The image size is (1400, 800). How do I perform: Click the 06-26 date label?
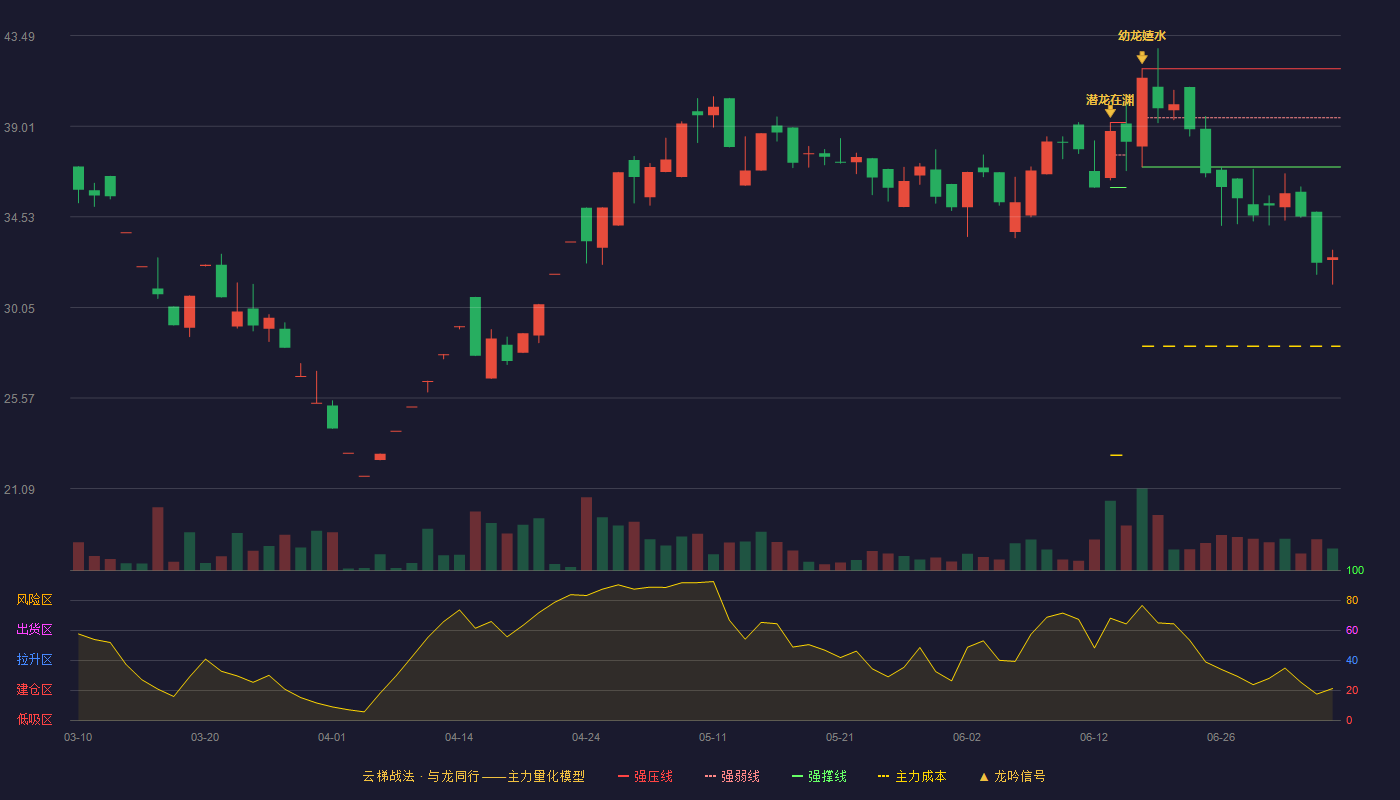point(1221,737)
